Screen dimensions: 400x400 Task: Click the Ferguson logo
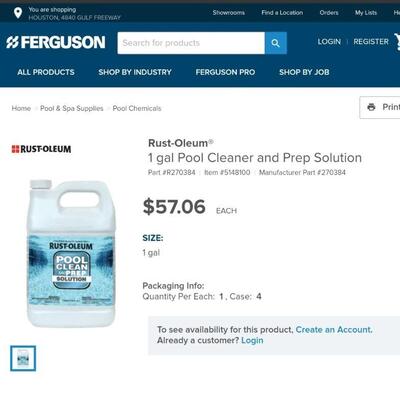56,42
